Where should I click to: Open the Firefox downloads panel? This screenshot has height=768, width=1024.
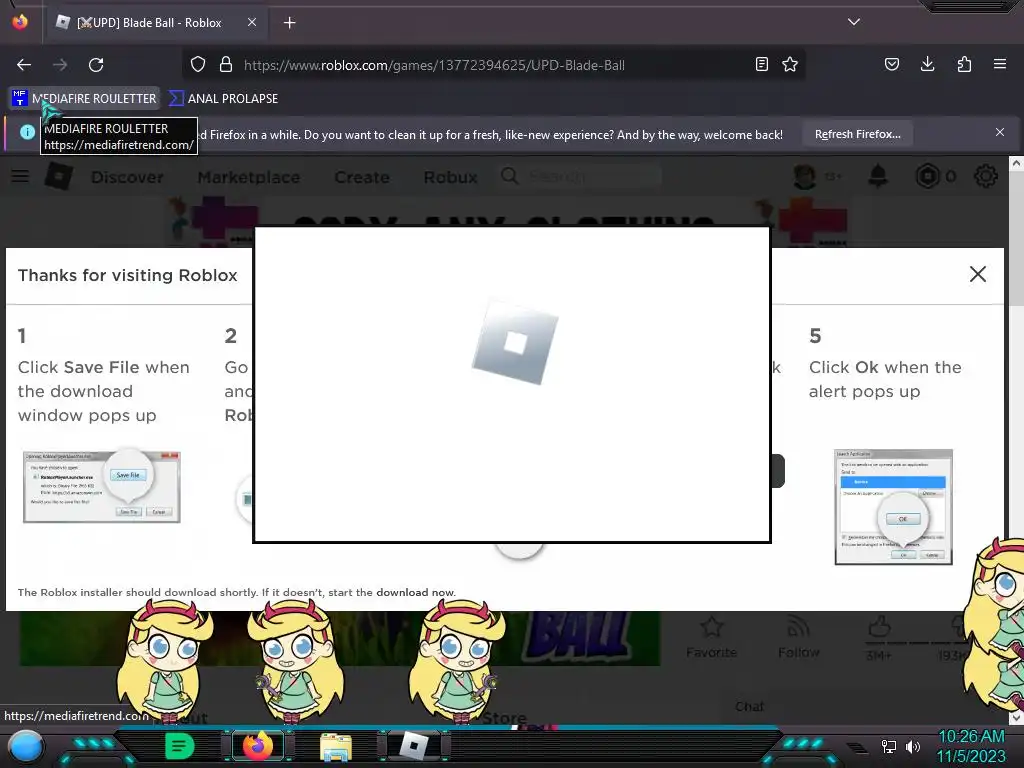(x=927, y=65)
